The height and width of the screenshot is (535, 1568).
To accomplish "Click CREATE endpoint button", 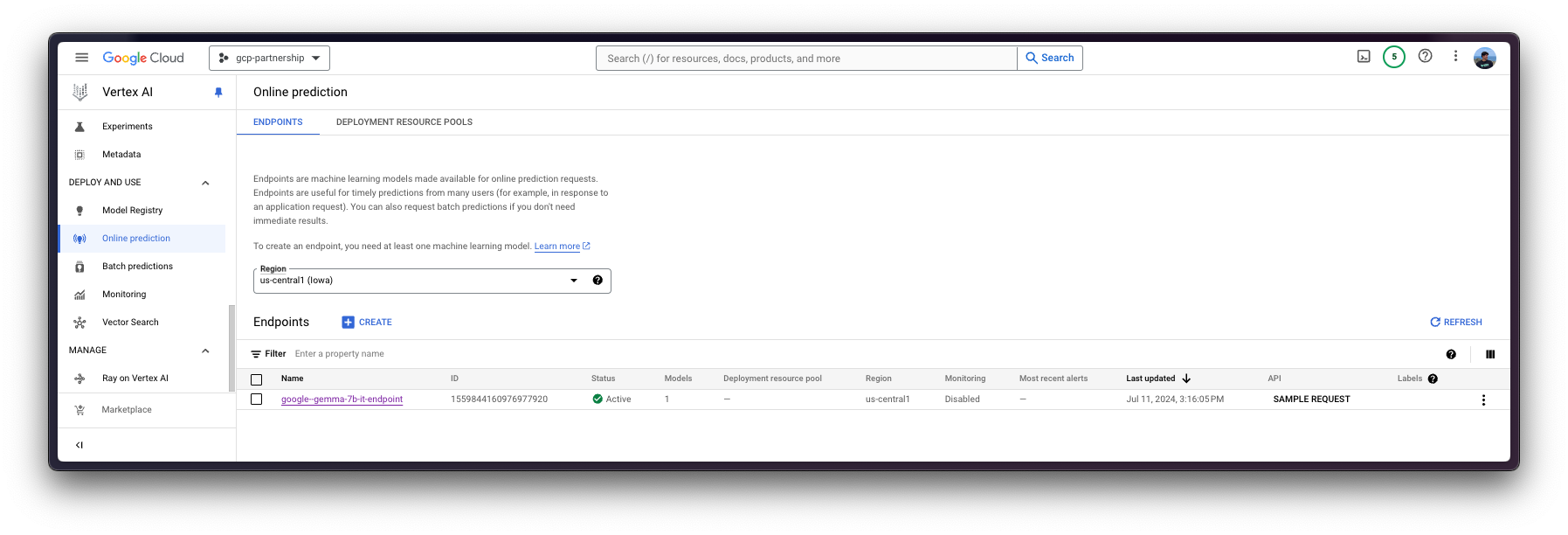I will 367,323.
